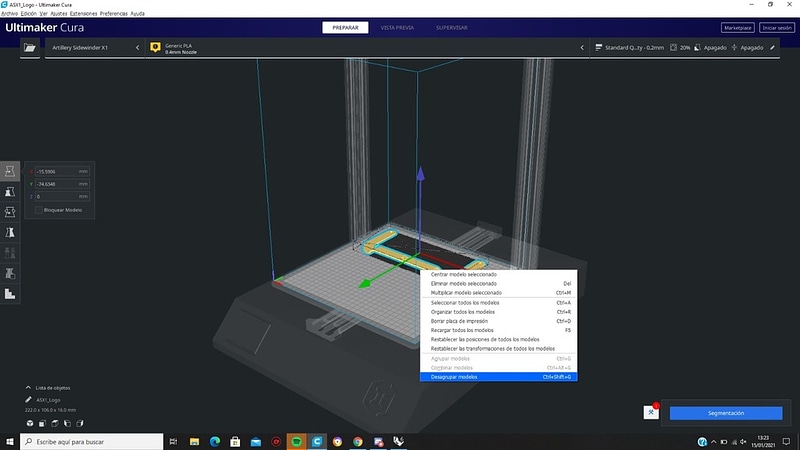
Task: Click the layer height profile icon
Action: pos(598,47)
